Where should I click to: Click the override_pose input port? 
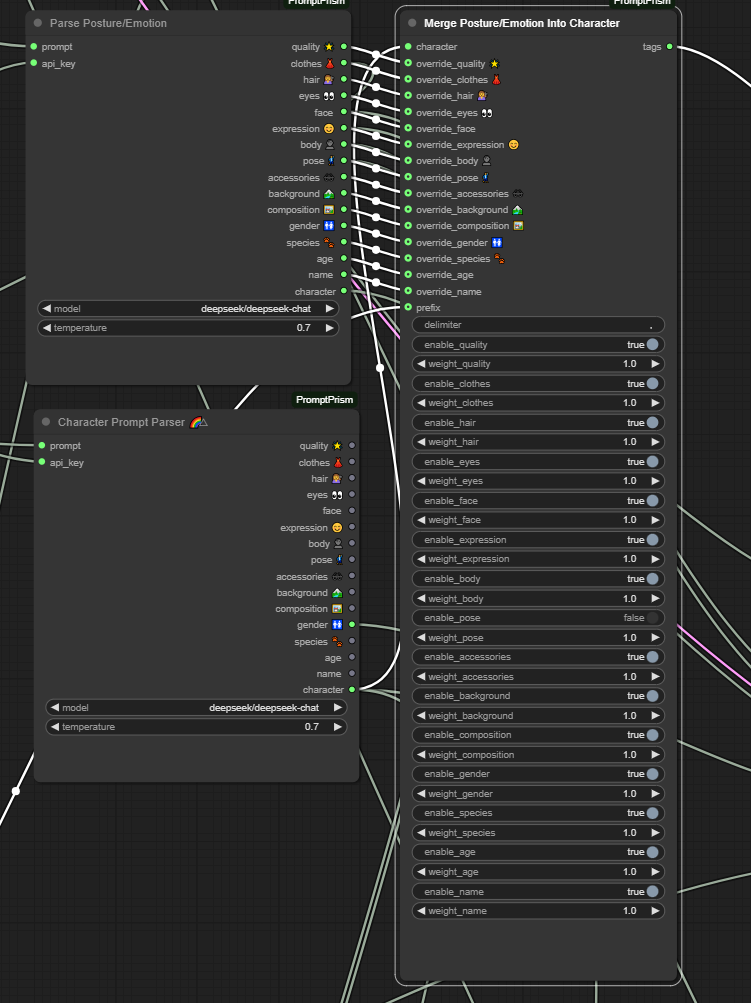(x=408, y=177)
